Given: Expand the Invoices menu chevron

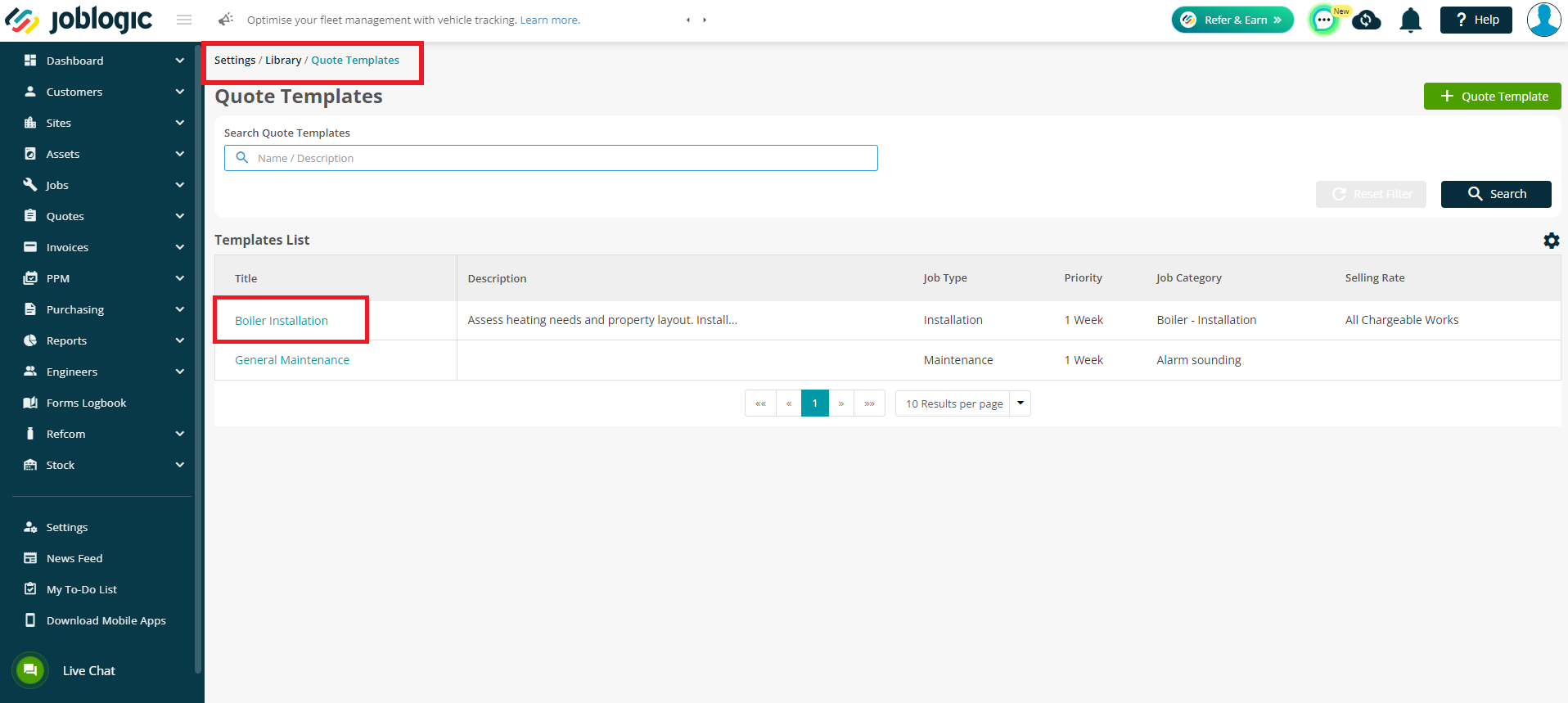Looking at the screenshot, I should (180, 247).
